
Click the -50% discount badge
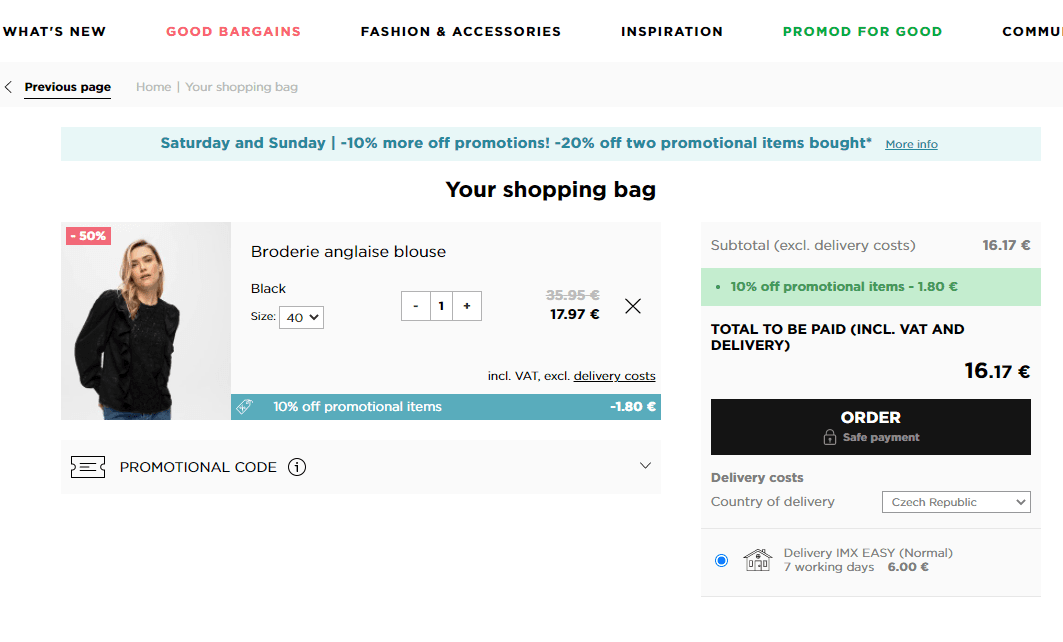point(89,236)
